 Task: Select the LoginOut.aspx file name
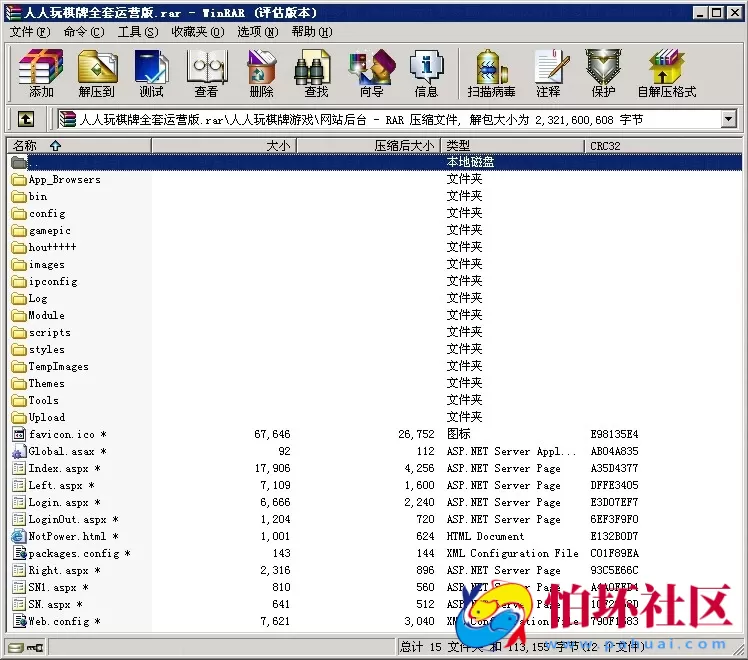[x=73, y=519]
